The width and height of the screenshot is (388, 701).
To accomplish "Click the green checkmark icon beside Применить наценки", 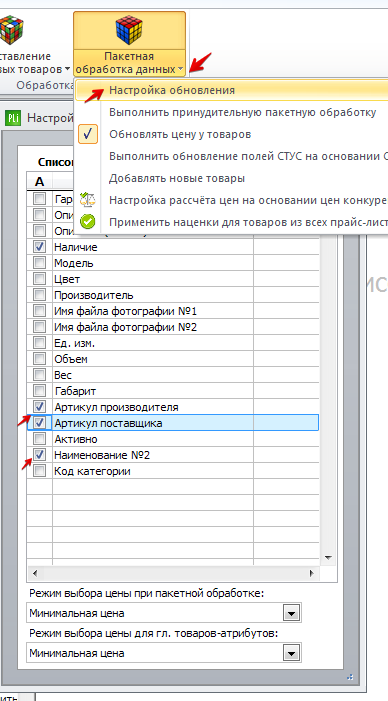I will pos(88,221).
